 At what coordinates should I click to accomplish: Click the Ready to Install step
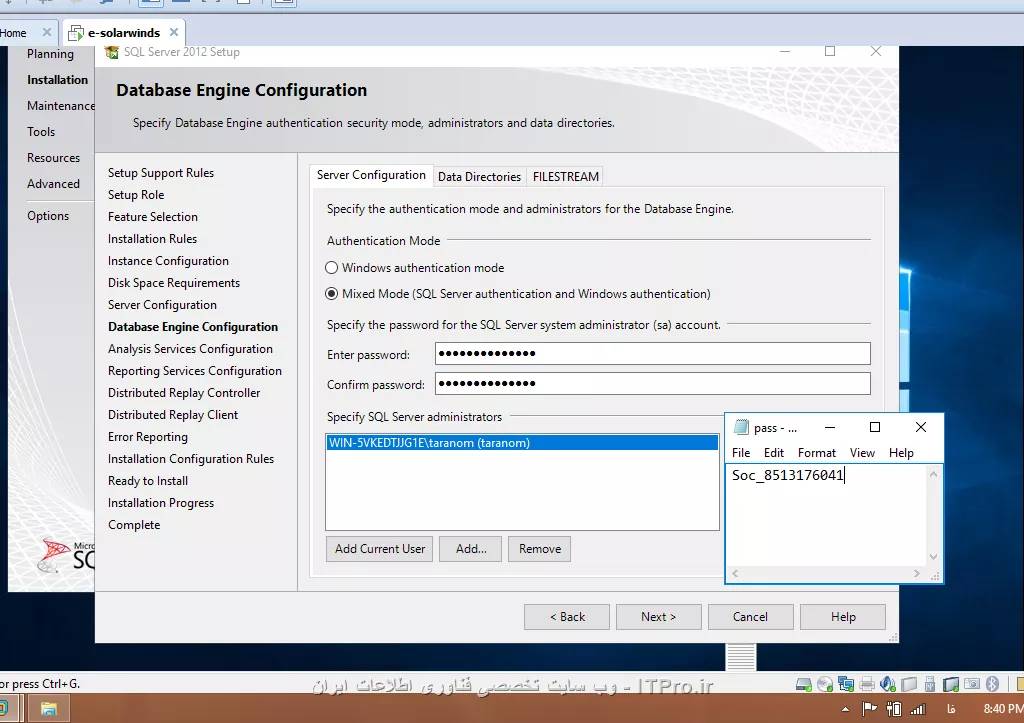(x=148, y=481)
